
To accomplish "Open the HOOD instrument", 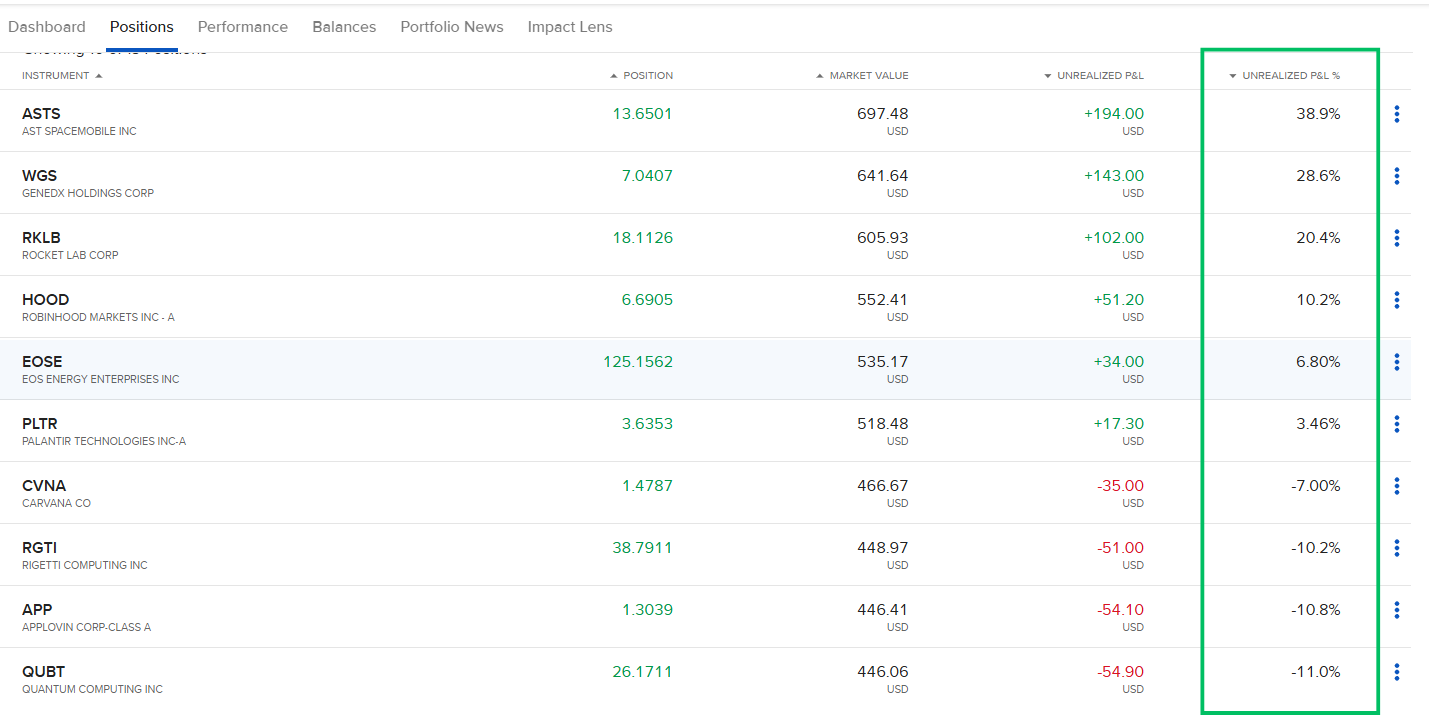I will 46,300.
